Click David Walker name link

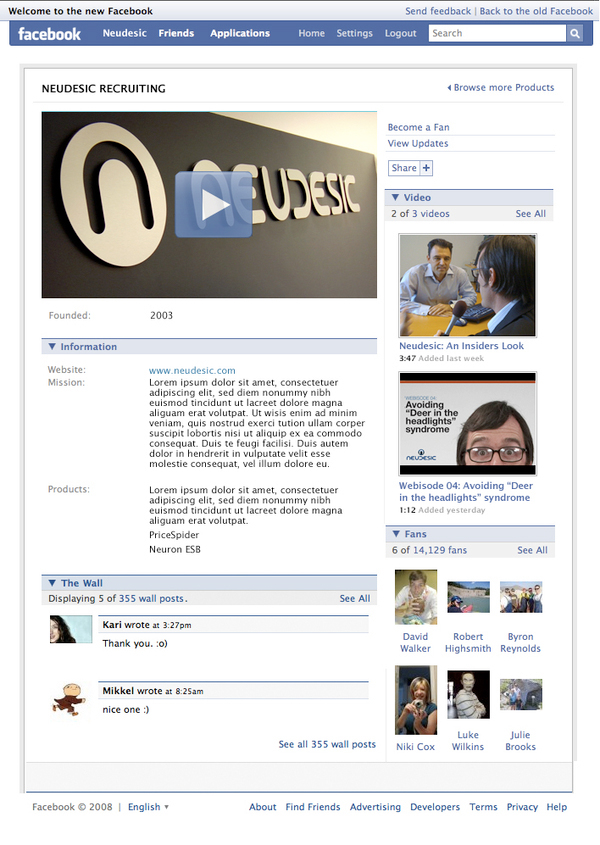(x=416, y=642)
